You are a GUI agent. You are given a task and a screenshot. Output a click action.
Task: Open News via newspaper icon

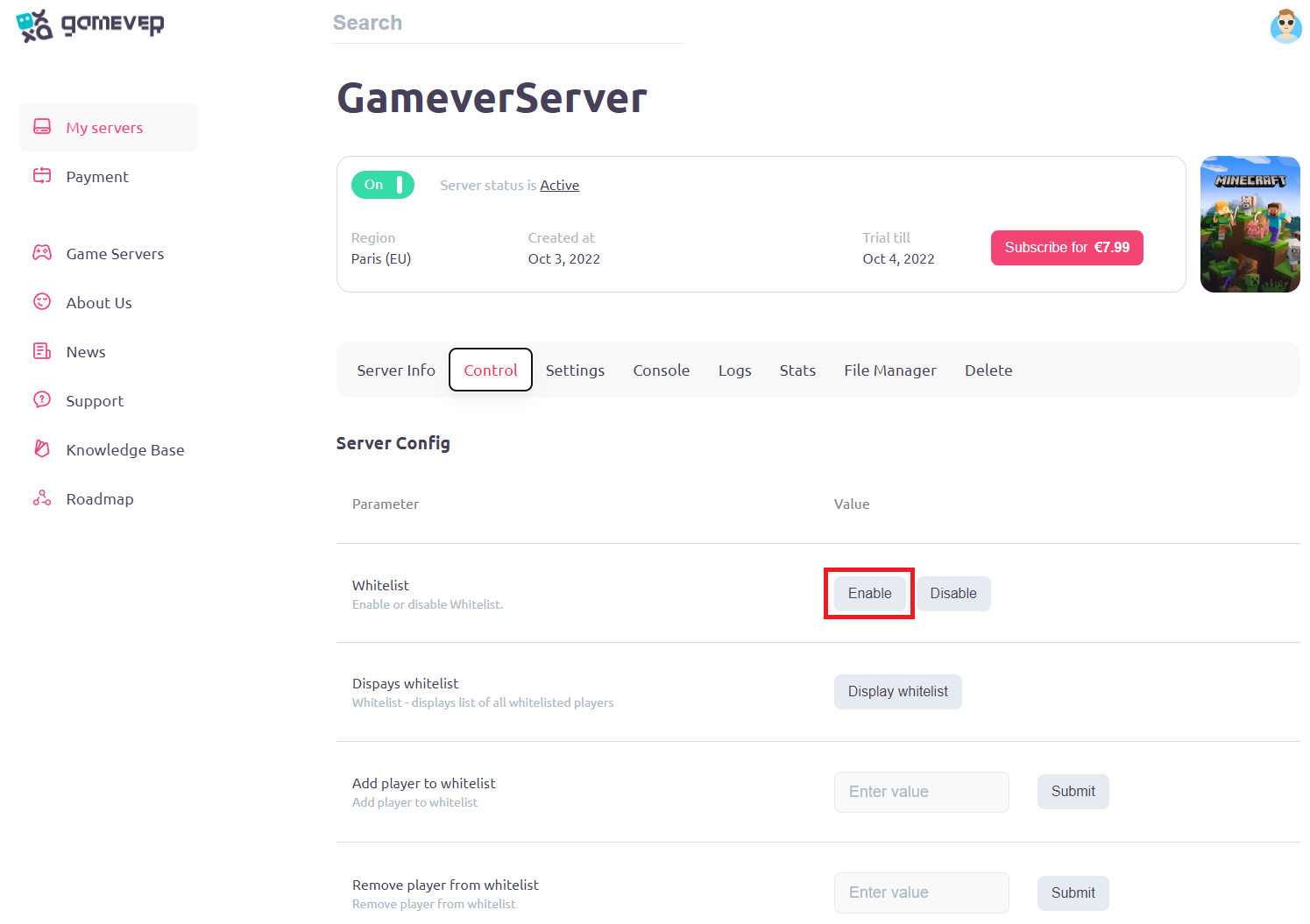(x=41, y=351)
